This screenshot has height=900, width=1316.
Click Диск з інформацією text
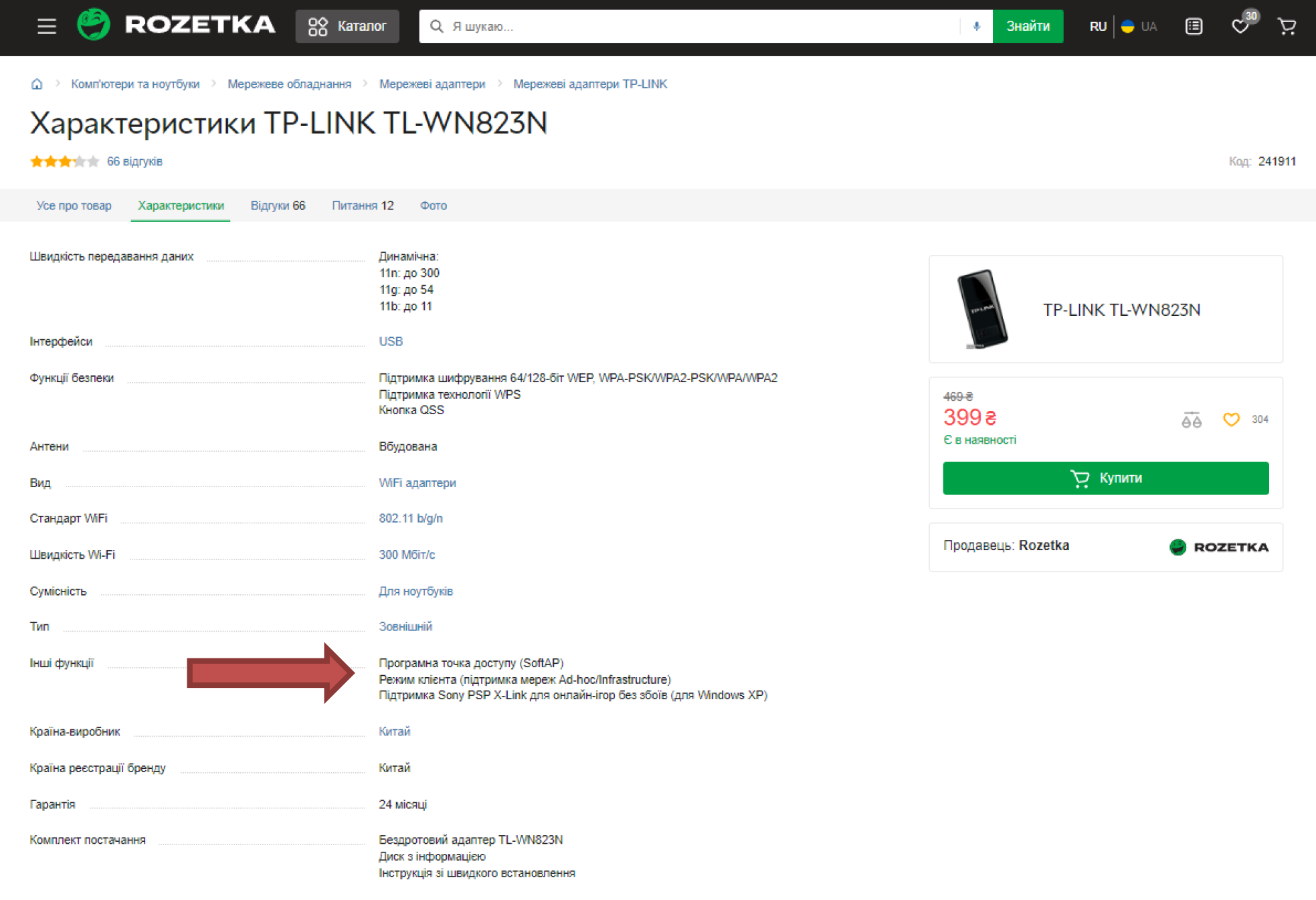tap(432, 857)
